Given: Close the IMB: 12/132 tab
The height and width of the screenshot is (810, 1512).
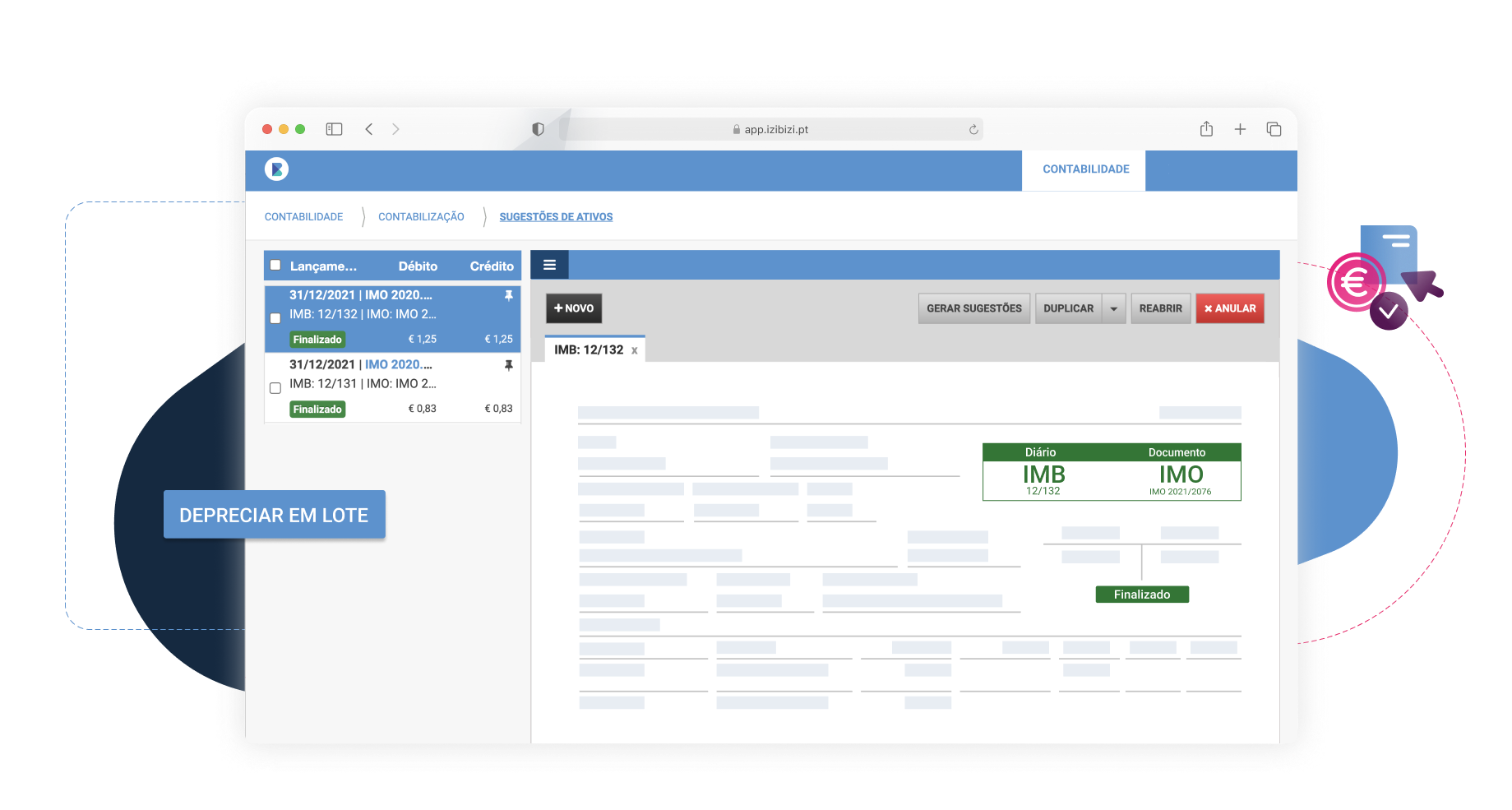Looking at the screenshot, I should tap(634, 351).
